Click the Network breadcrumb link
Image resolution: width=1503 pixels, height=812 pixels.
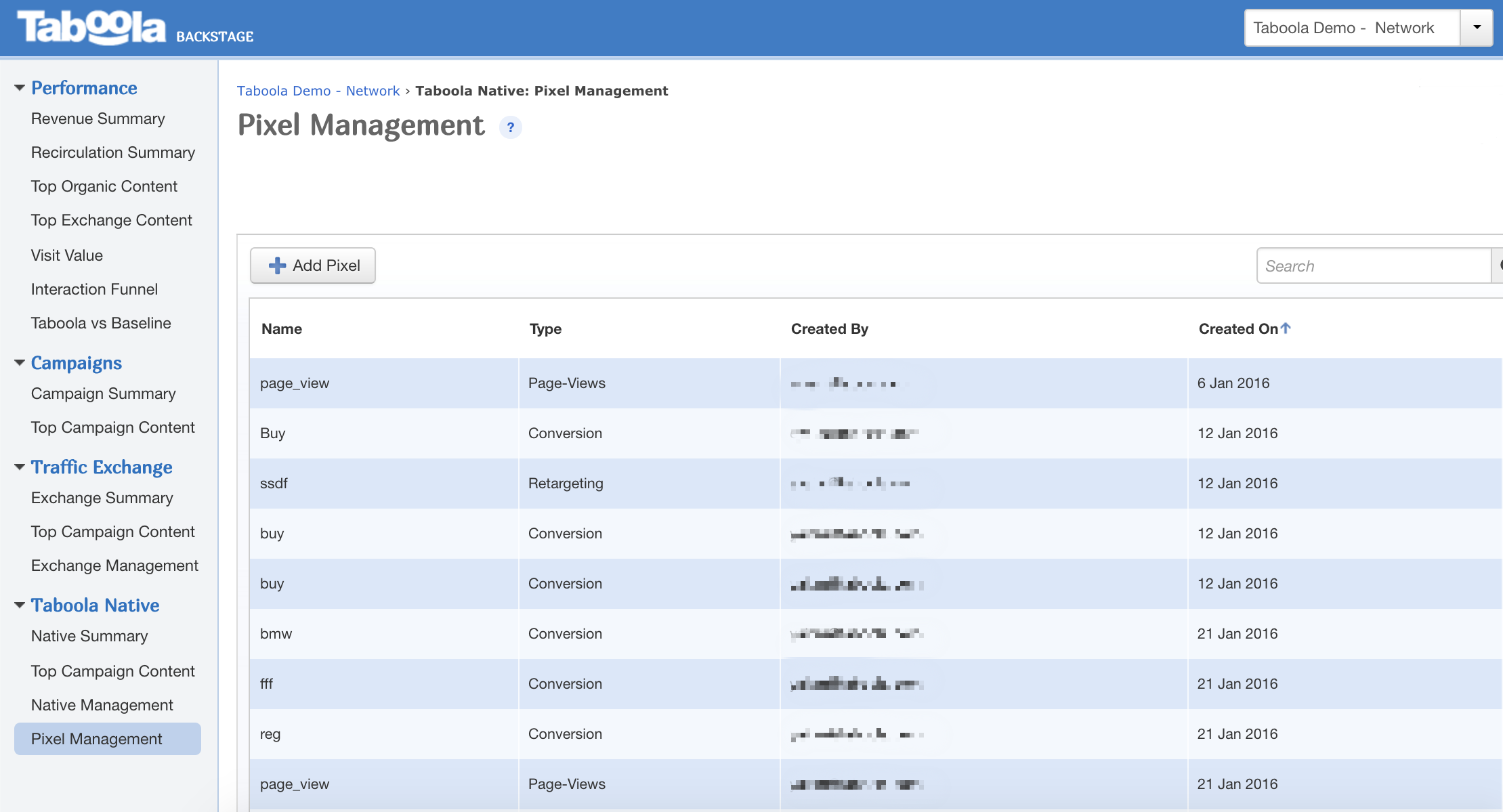click(373, 91)
